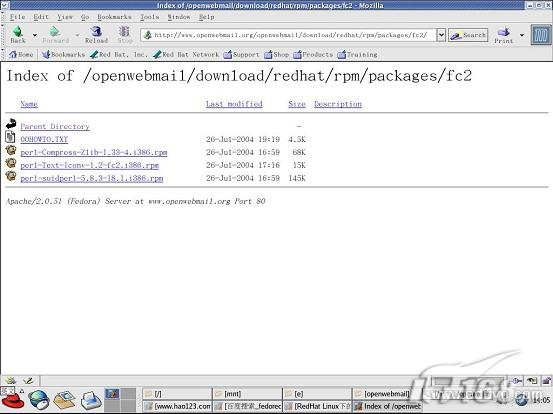The image size is (553, 414).
Task: Open Red Hat Network bookmark
Action: [186, 54]
